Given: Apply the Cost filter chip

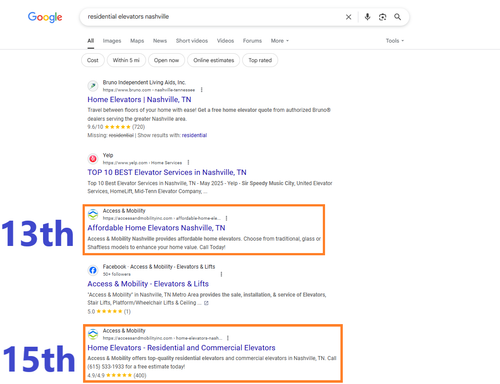Looking at the screenshot, I should tap(93, 60).
